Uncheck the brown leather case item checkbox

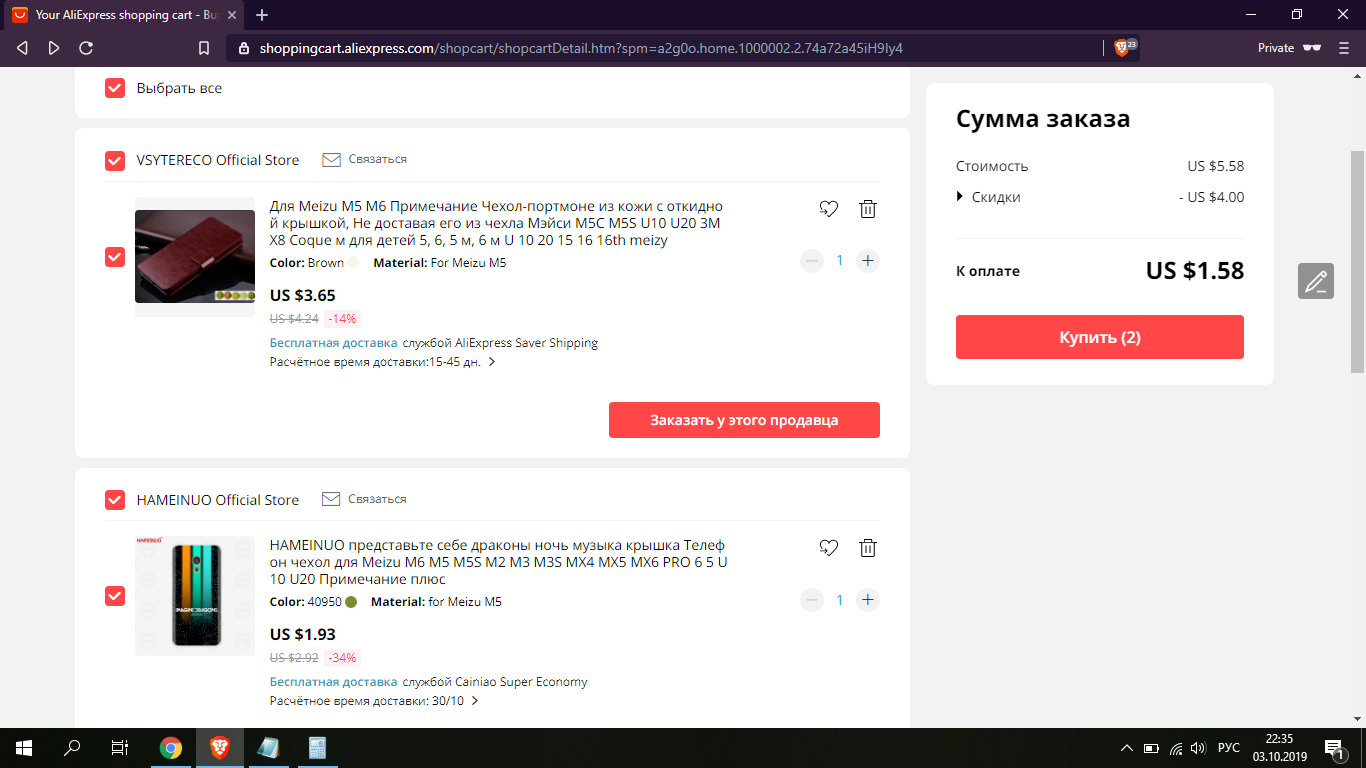click(115, 257)
